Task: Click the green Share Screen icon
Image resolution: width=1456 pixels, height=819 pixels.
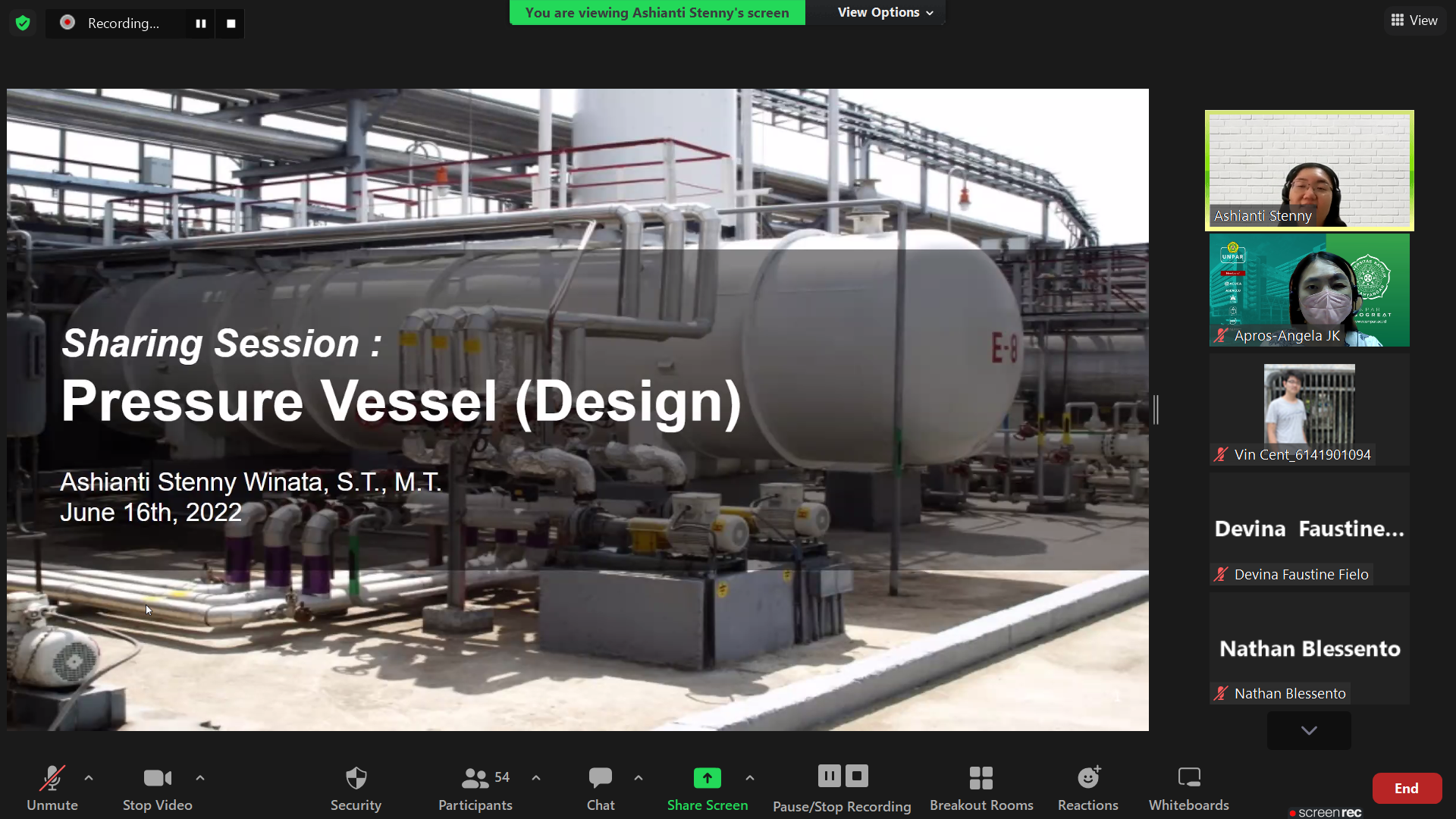Action: click(707, 778)
